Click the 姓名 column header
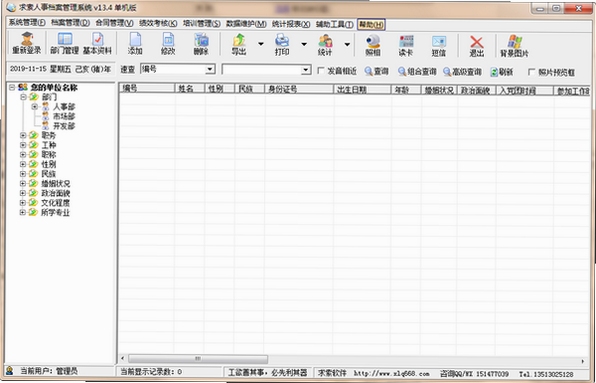This screenshot has width=596, height=383. (190, 89)
